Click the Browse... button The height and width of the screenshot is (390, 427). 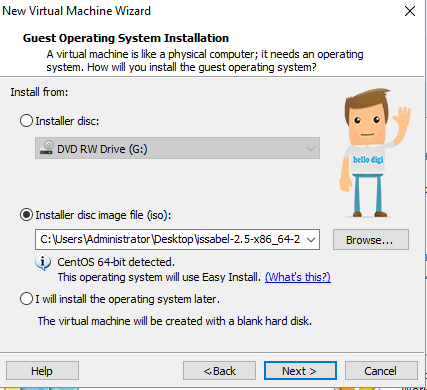pyautogui.click(x=371, y=240)
